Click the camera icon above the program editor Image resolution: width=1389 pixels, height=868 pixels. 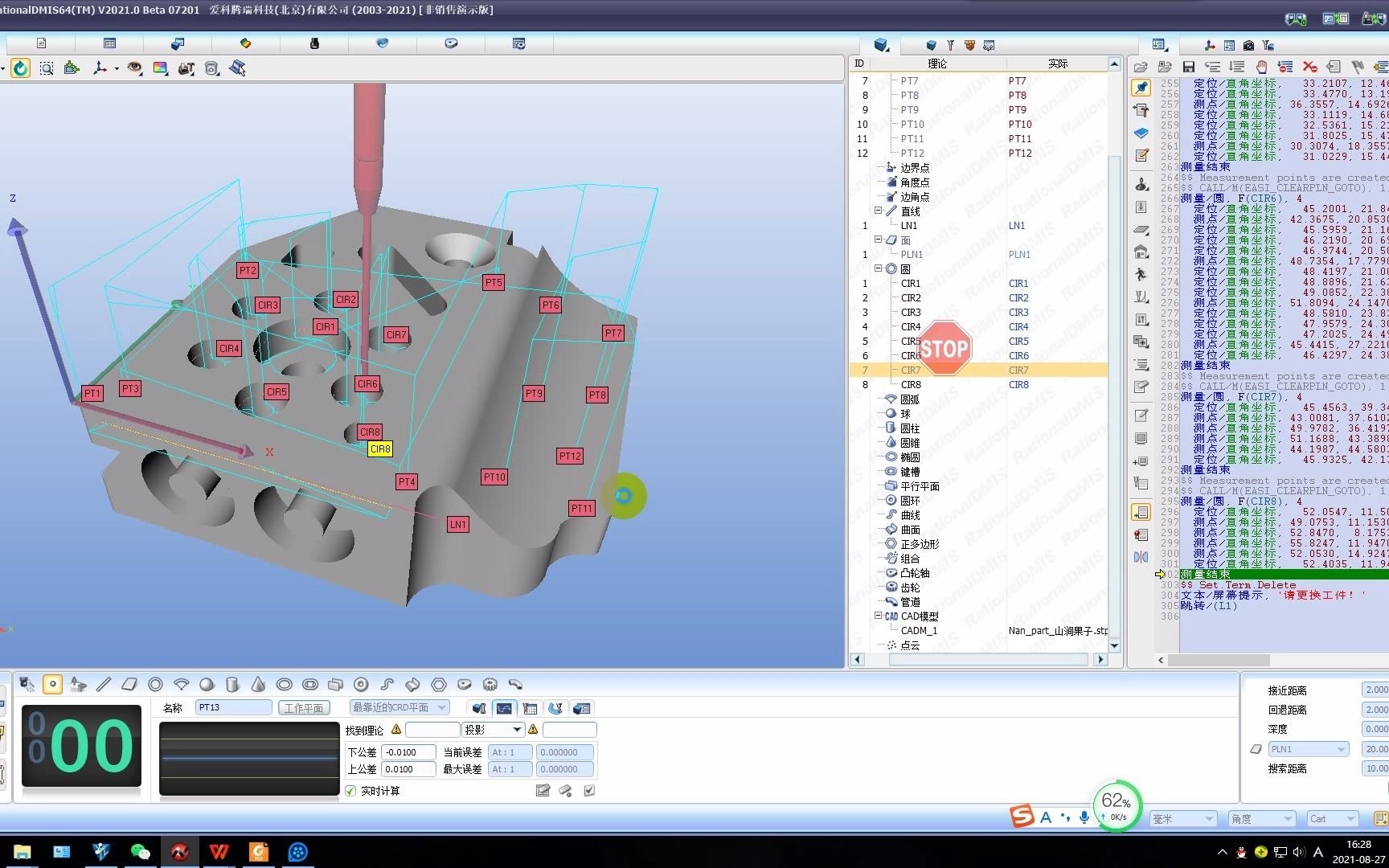[x=1248, y=45]
